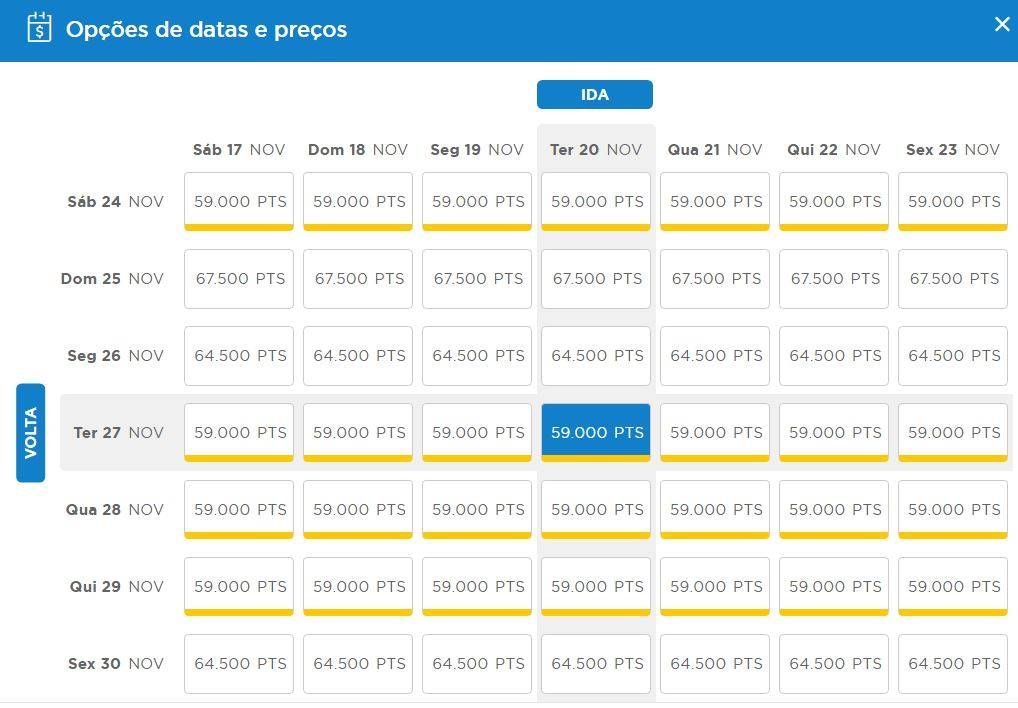The width and height of the screenshot is (1018, 708).
Task: Select Dom 18 departure with Dom 25 return
Action: tap(358, 278)
